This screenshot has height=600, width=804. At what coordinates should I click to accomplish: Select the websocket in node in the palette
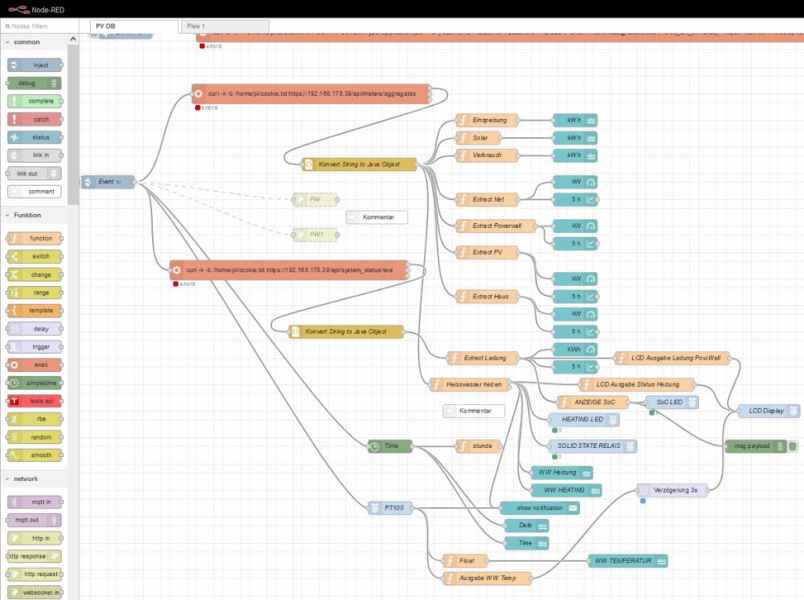coord(34,592)
